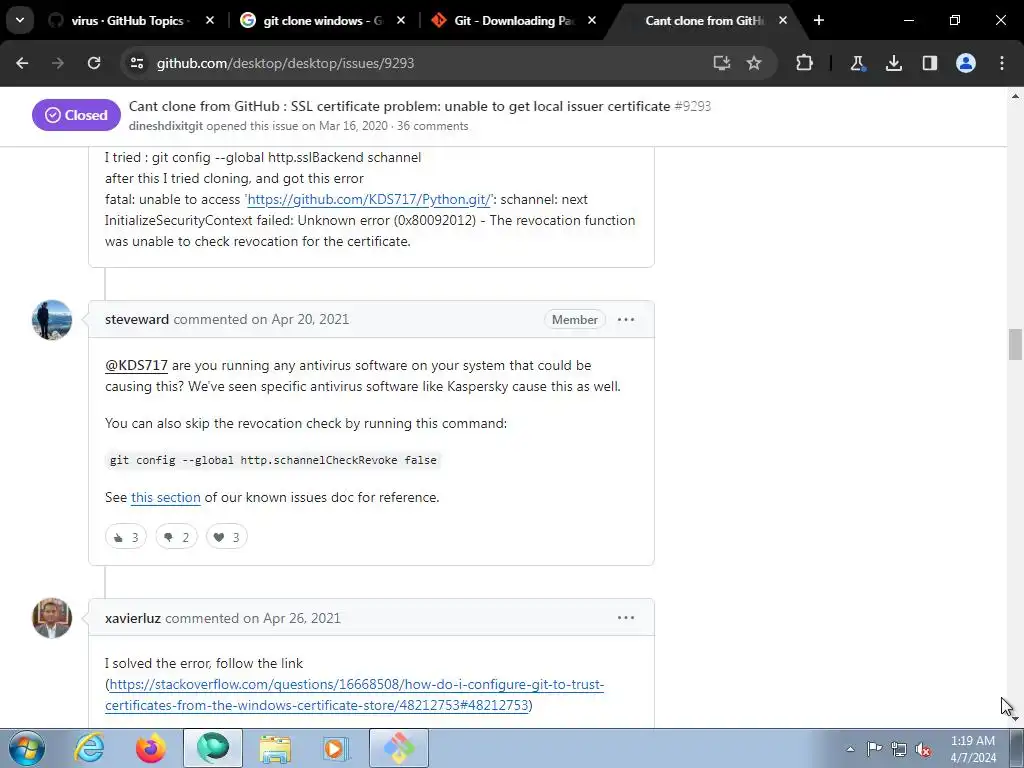Click the Closed issue status badge
Screen dimensions: 1024x768
pos(76,115)
